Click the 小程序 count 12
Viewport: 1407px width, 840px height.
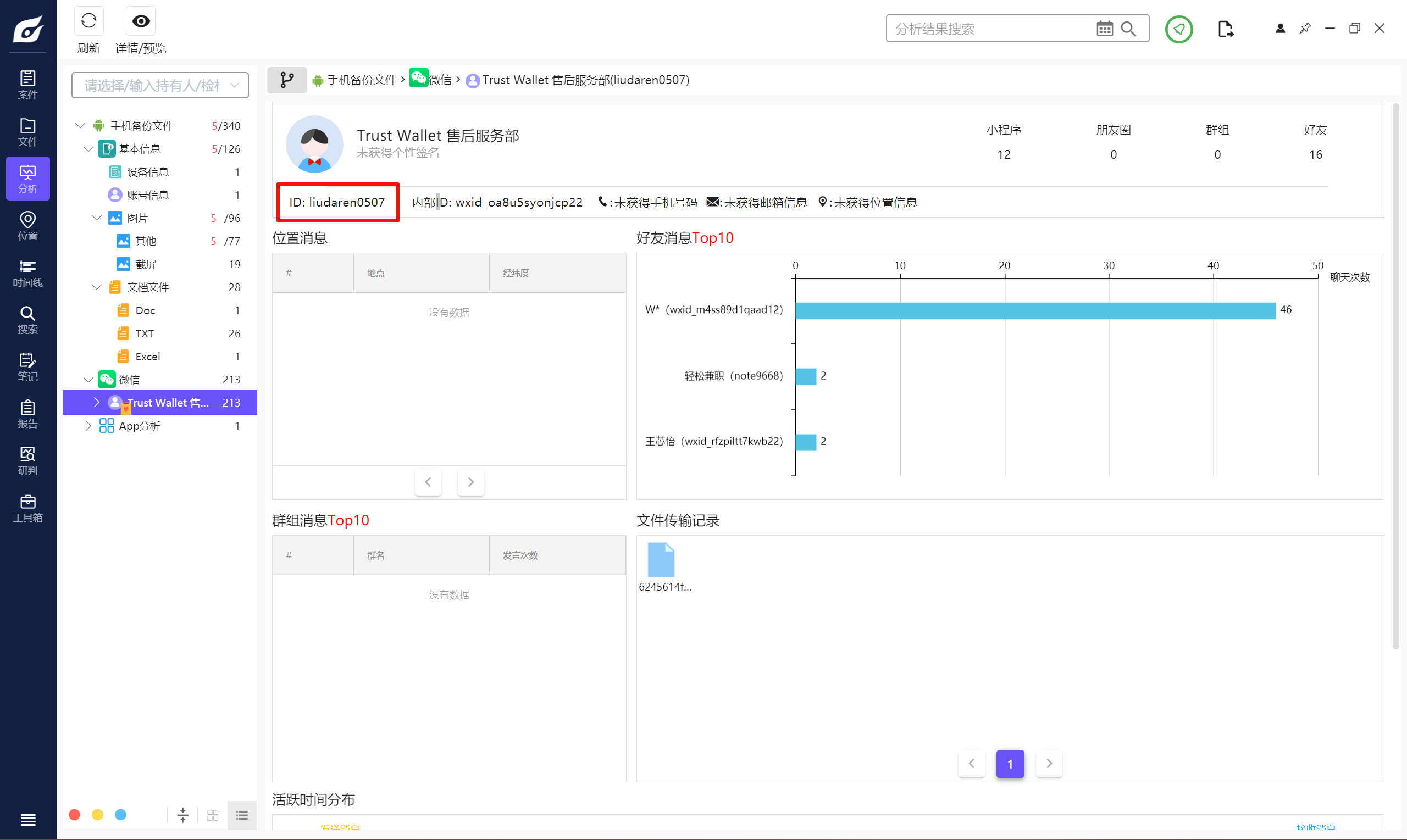pos(1003,154)
